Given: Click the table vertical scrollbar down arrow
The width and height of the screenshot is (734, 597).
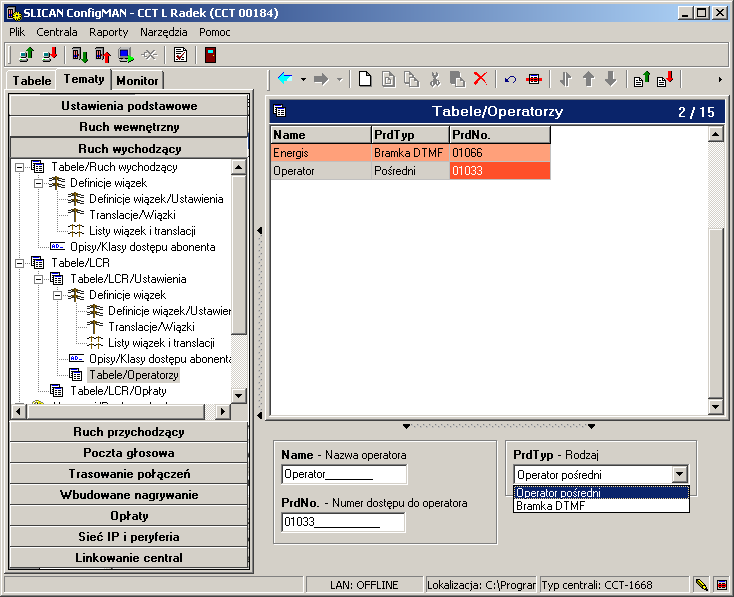Looking at the screenshot, I should 715,407.
